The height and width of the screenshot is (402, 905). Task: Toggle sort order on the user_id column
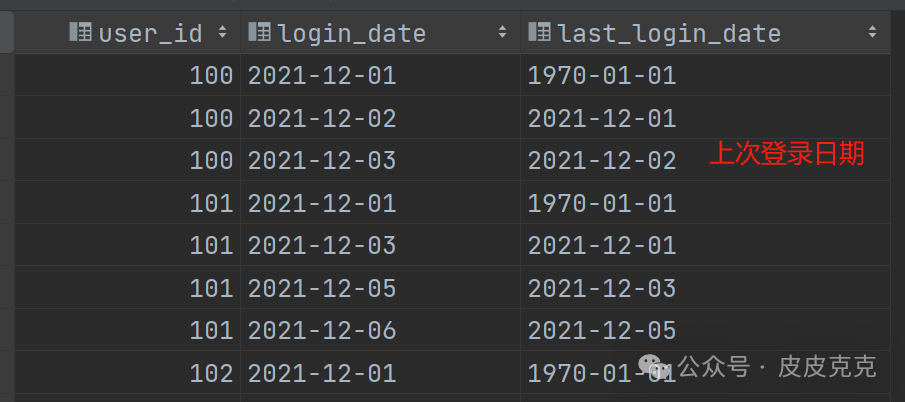point(222,32)
